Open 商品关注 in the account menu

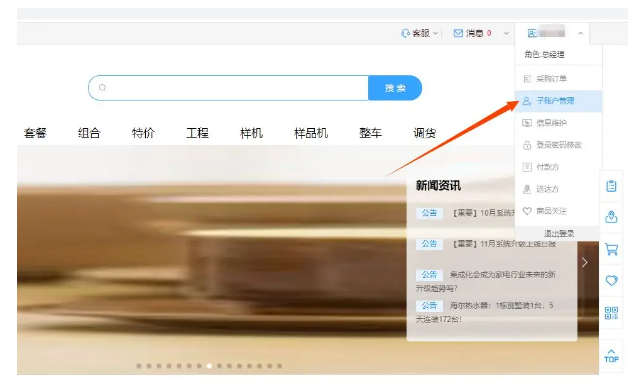click(x=558, y=211)
